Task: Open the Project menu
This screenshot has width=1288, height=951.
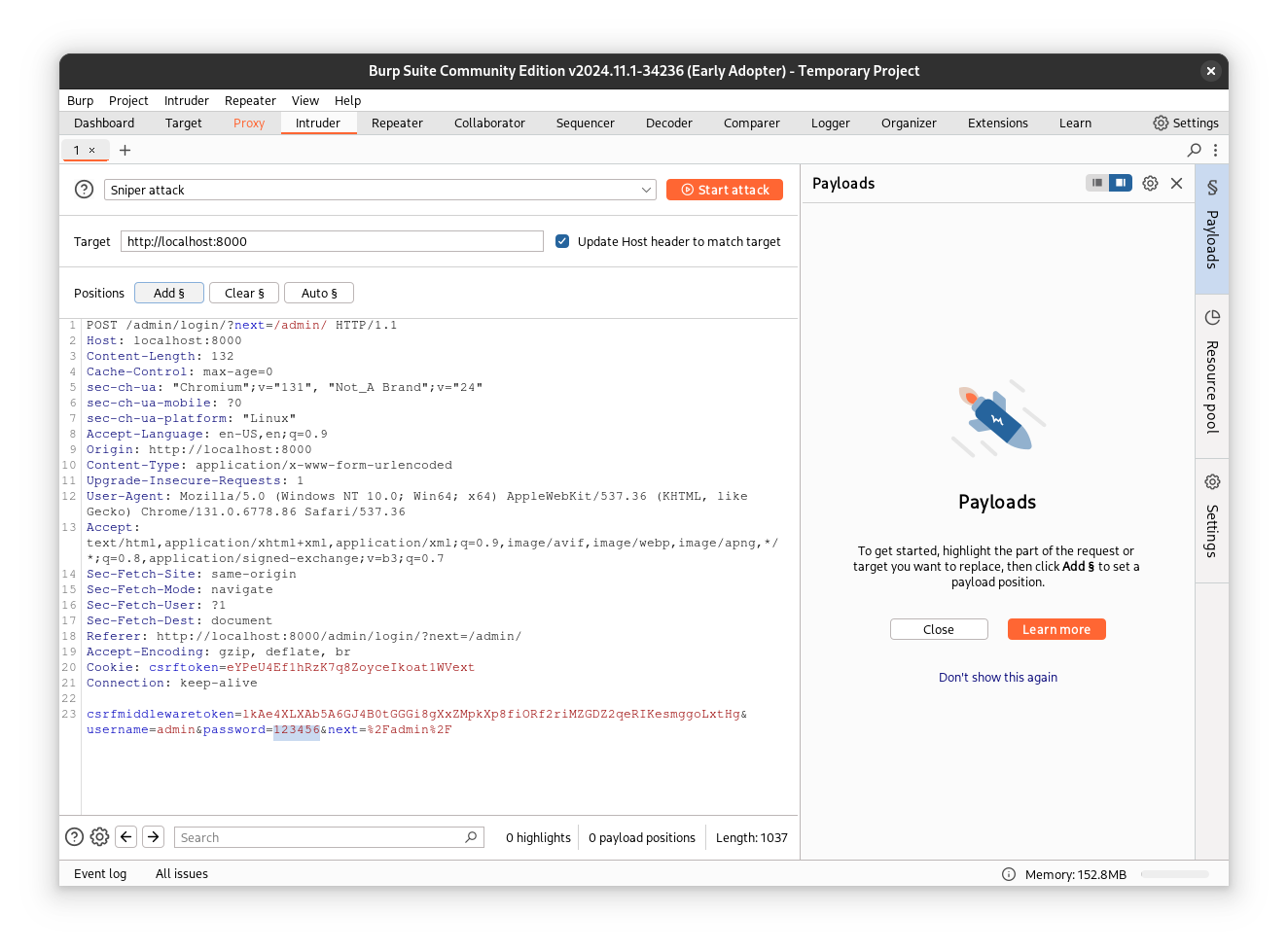Action: 128,100
